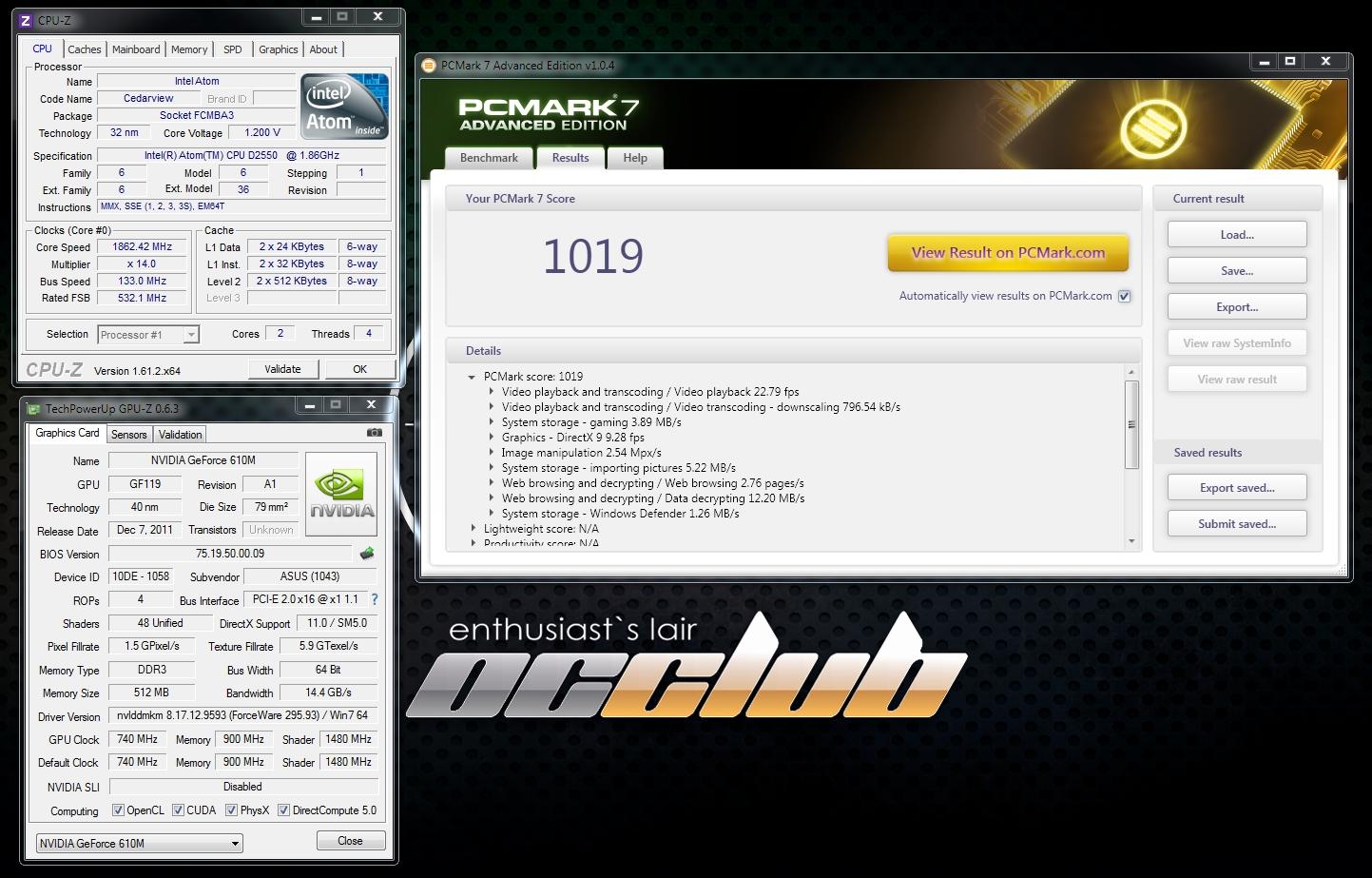Viewport: 1372px width, 878px height.
Task: Click the Details list scrollbar thumb
Action: point(1131,424)
